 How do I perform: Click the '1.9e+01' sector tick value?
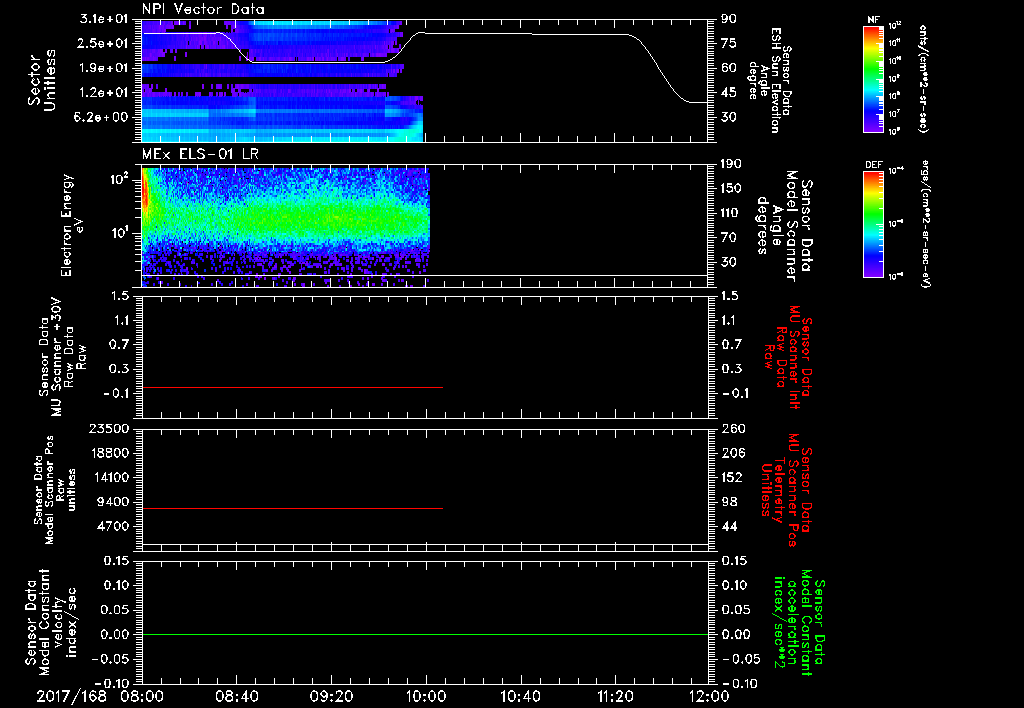104,68
